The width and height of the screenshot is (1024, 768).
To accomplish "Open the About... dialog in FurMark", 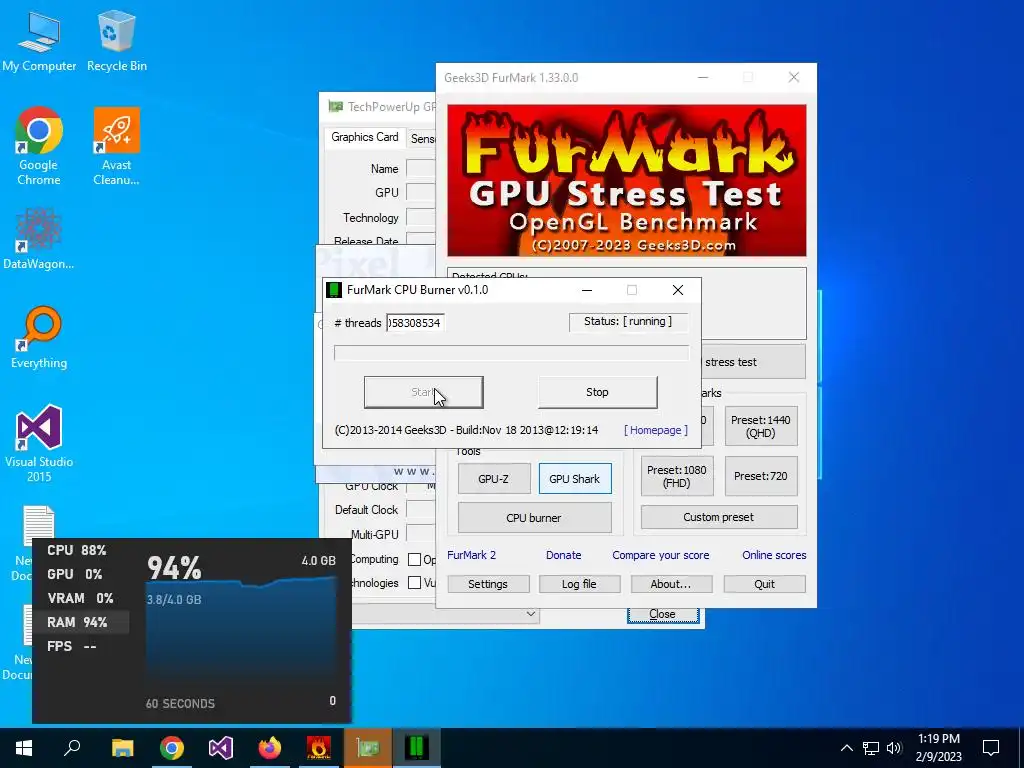I will click(x=671, y=584).
